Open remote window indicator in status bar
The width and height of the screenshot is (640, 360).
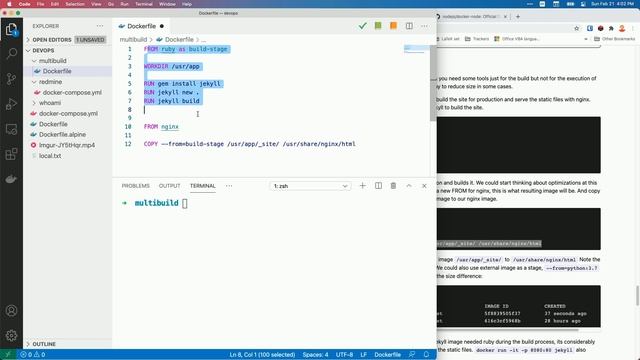(7, 355)
